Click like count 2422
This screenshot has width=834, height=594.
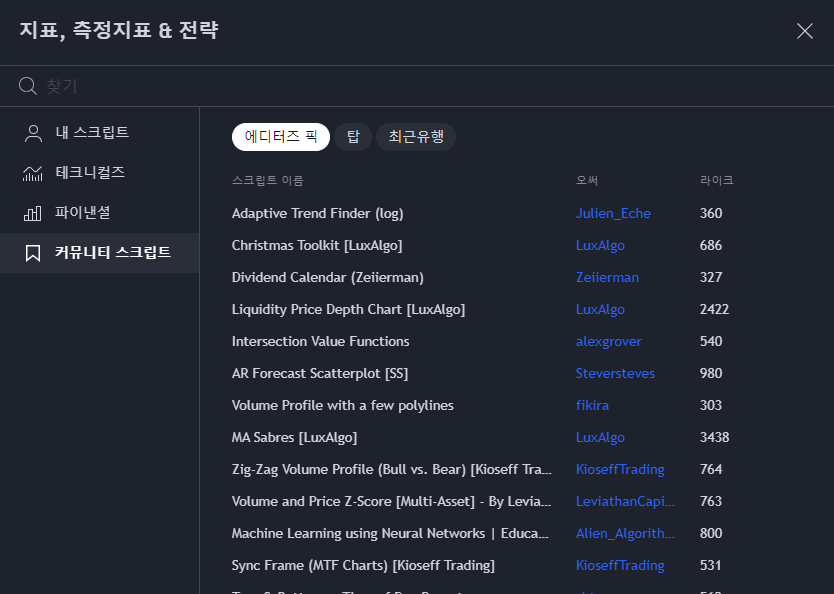[714, 309]
